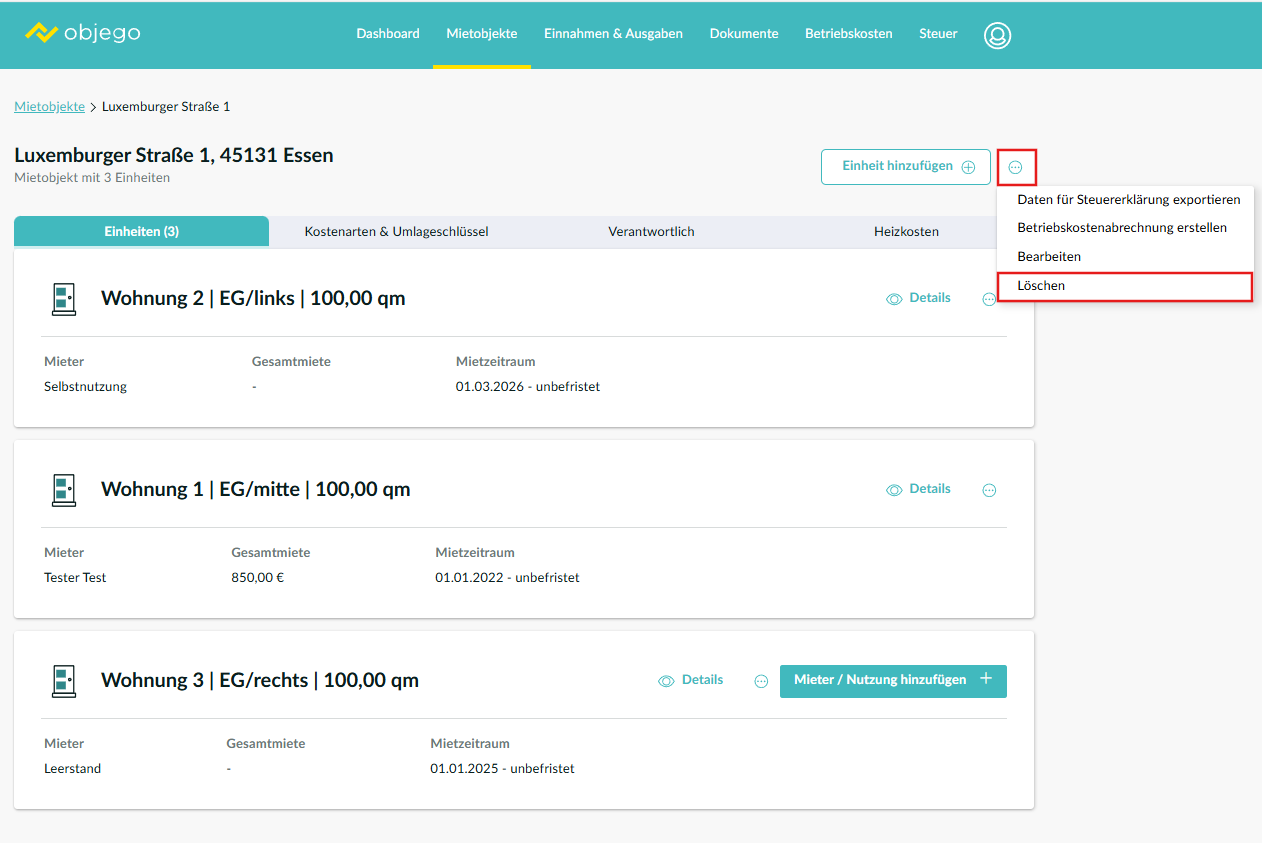
Task: Open the Heizkosten tab
Action: pos(906,232)
